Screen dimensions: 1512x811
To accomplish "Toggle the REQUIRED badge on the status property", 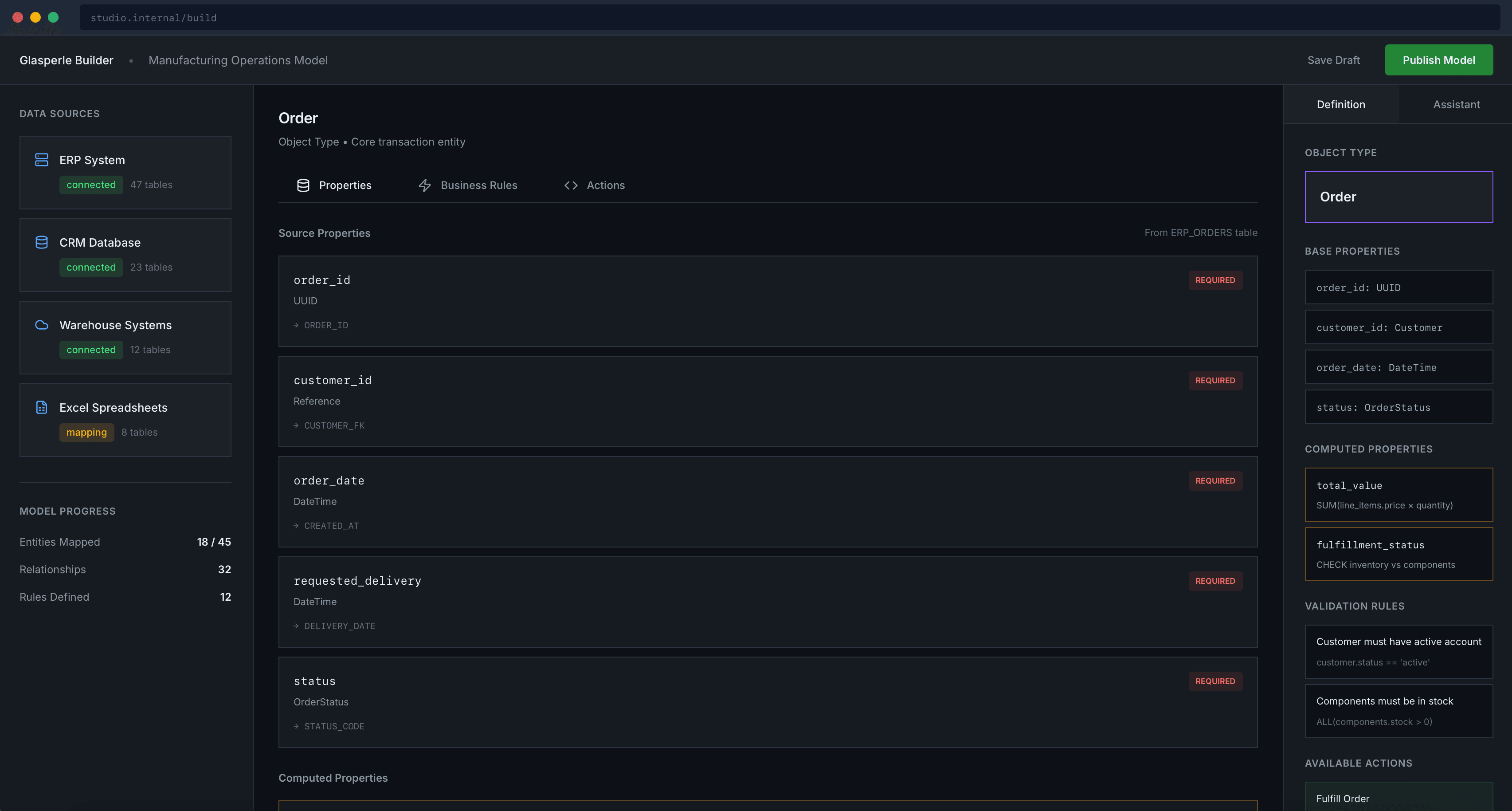I will coord(1215,681).
